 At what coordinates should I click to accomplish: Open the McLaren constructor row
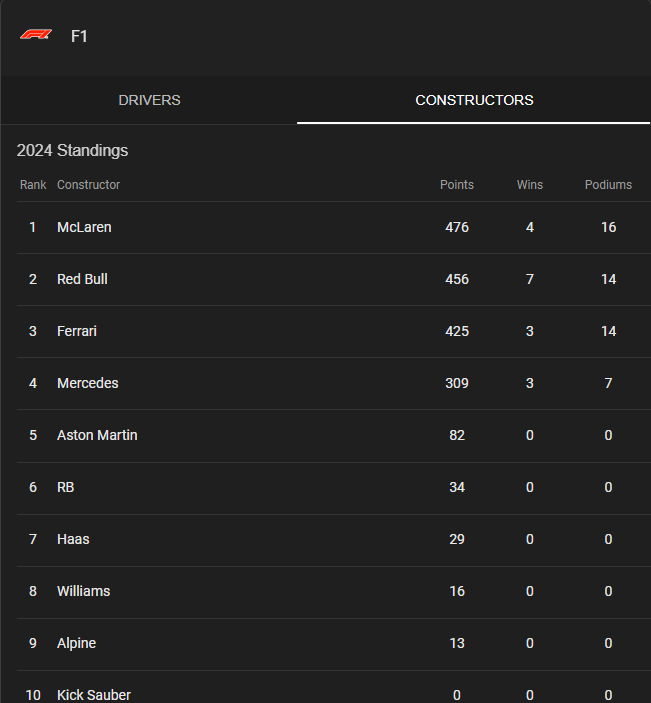coord(334,227)
